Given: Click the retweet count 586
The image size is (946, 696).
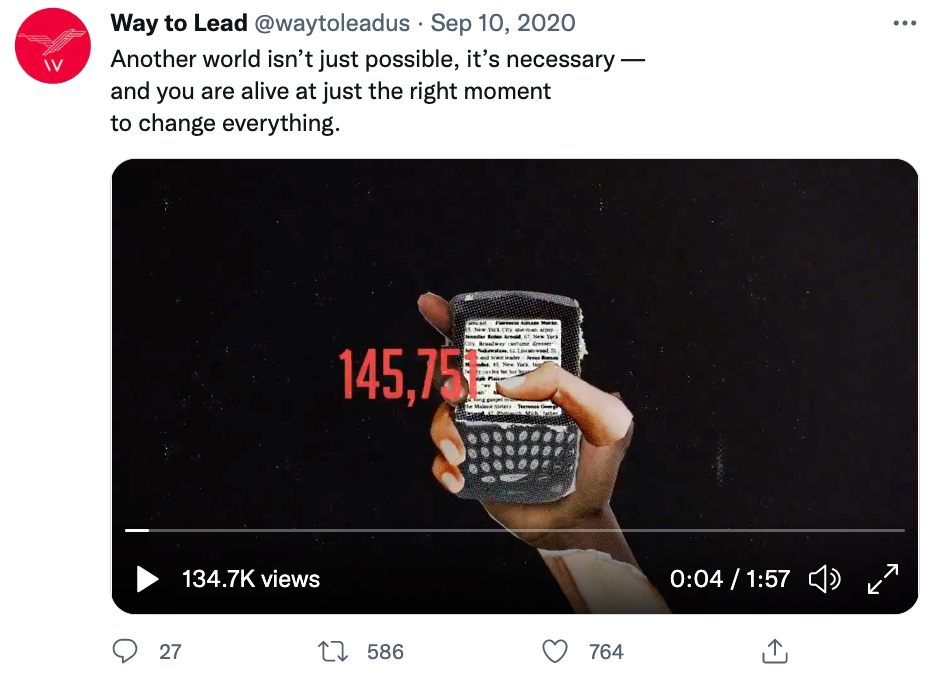Looking at the screenshot, I should 385,652.
